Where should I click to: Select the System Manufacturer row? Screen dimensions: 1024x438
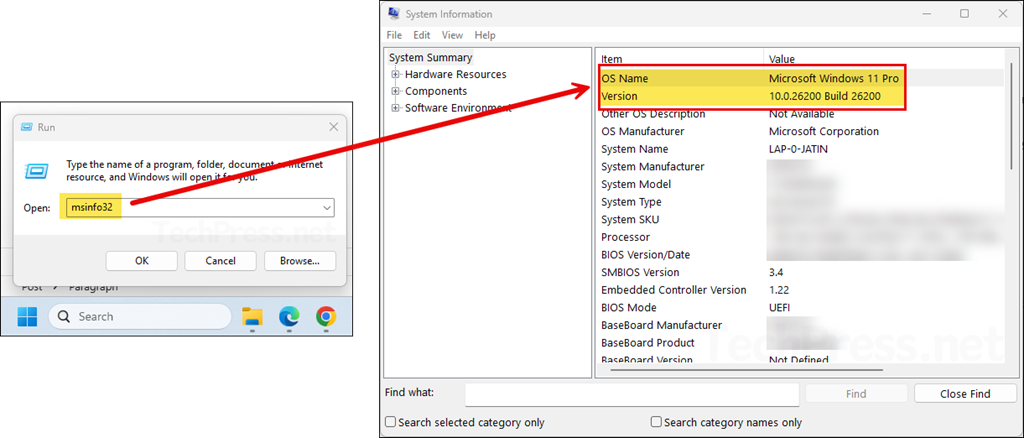[x=801, y=166]
